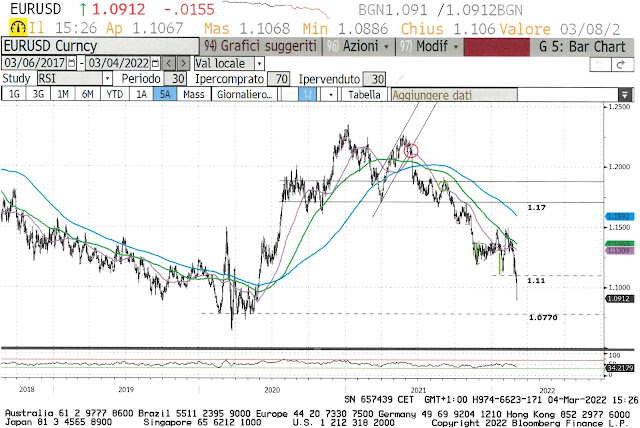The width and height of the screenshot is (640, 428).
Task: Select the Mass range tab
Action: (x=193, y=95)
